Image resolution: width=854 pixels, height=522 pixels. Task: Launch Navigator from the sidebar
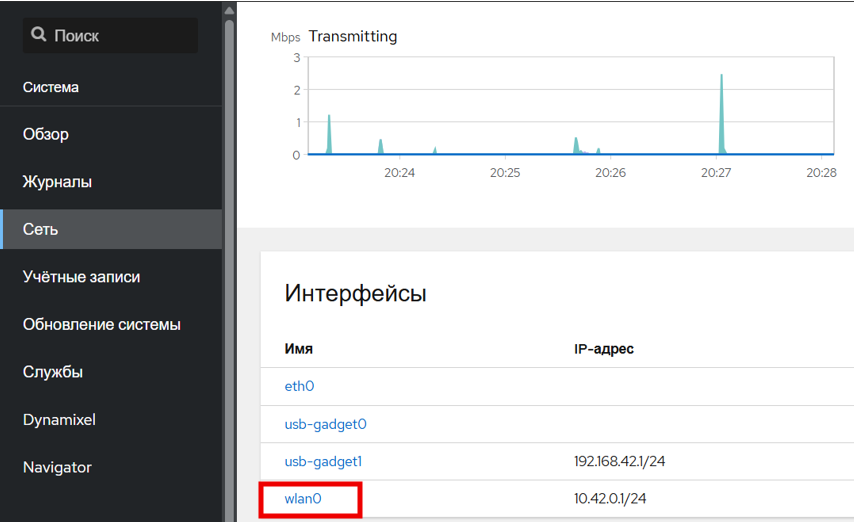coord(57,467)
